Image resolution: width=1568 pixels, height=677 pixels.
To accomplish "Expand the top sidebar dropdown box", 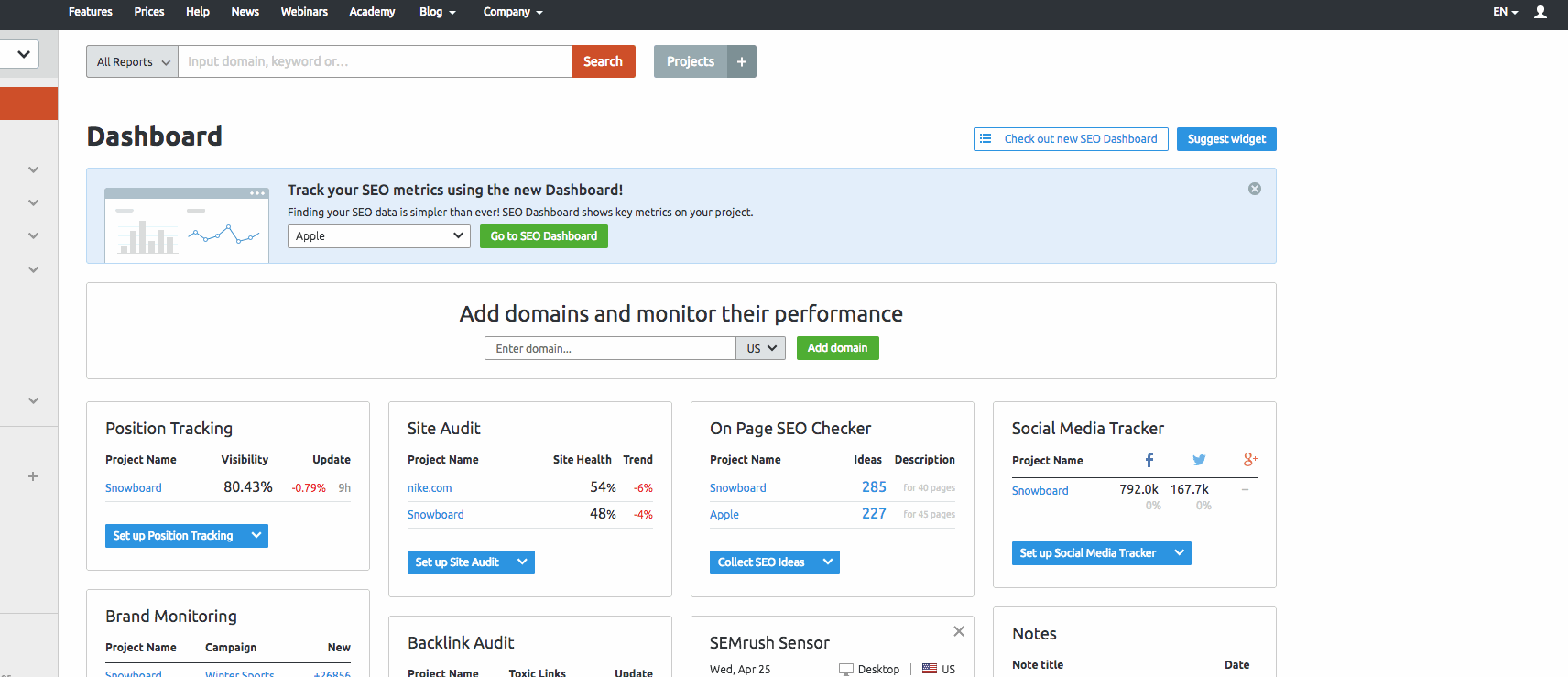I will (19, 54).
